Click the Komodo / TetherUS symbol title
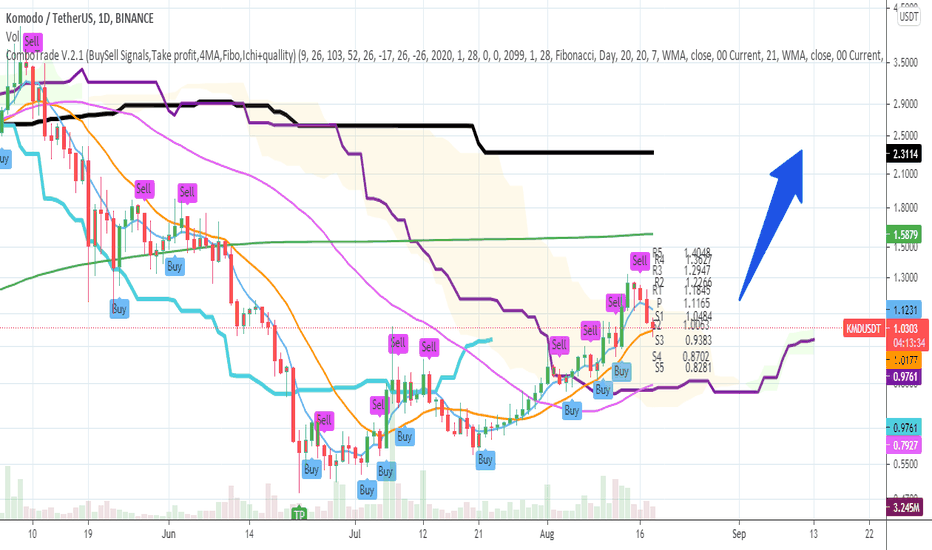Image resolution: width=932 pixels, height=550 pixels. tap(80, 18)
